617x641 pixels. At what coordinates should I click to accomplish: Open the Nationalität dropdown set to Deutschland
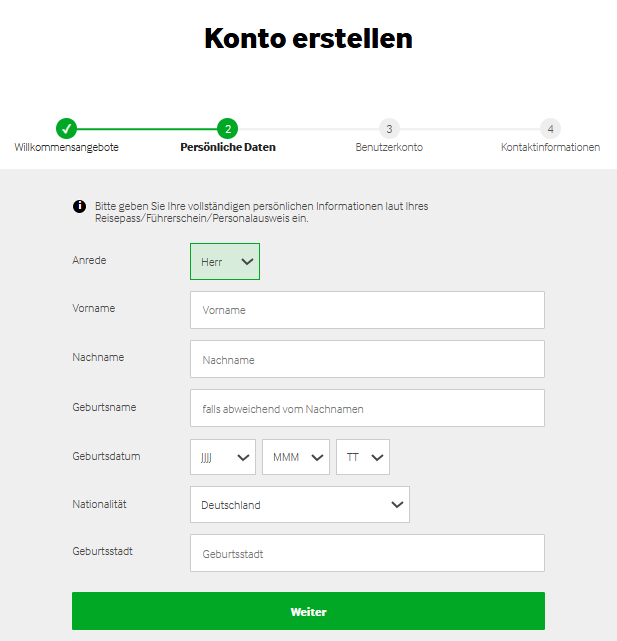pyautogui.click(x=299, y=505)
